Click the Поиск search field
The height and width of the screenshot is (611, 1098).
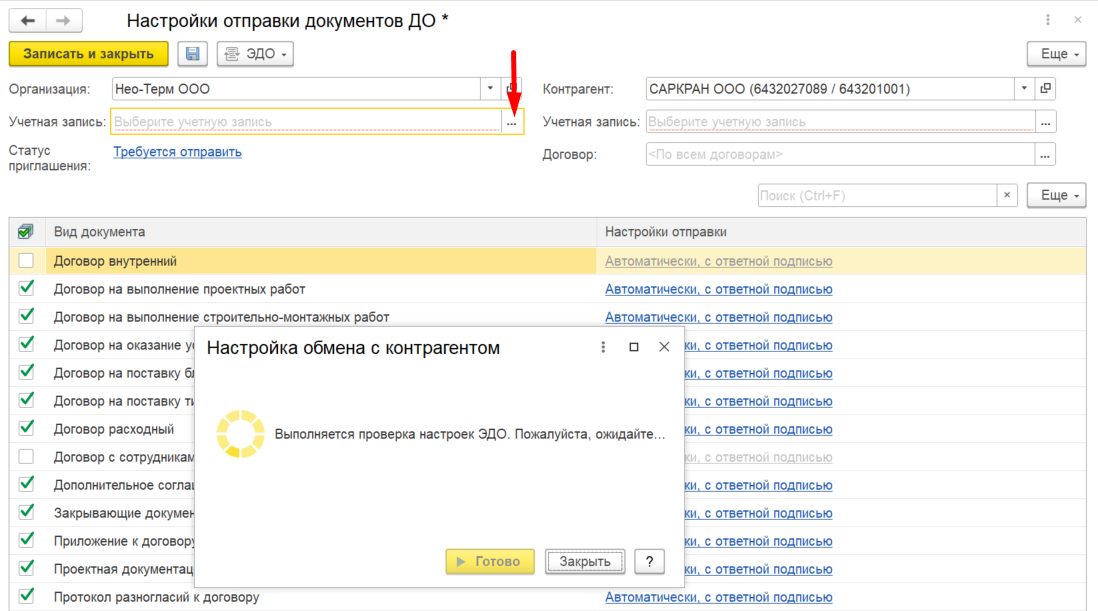(877, 196)
